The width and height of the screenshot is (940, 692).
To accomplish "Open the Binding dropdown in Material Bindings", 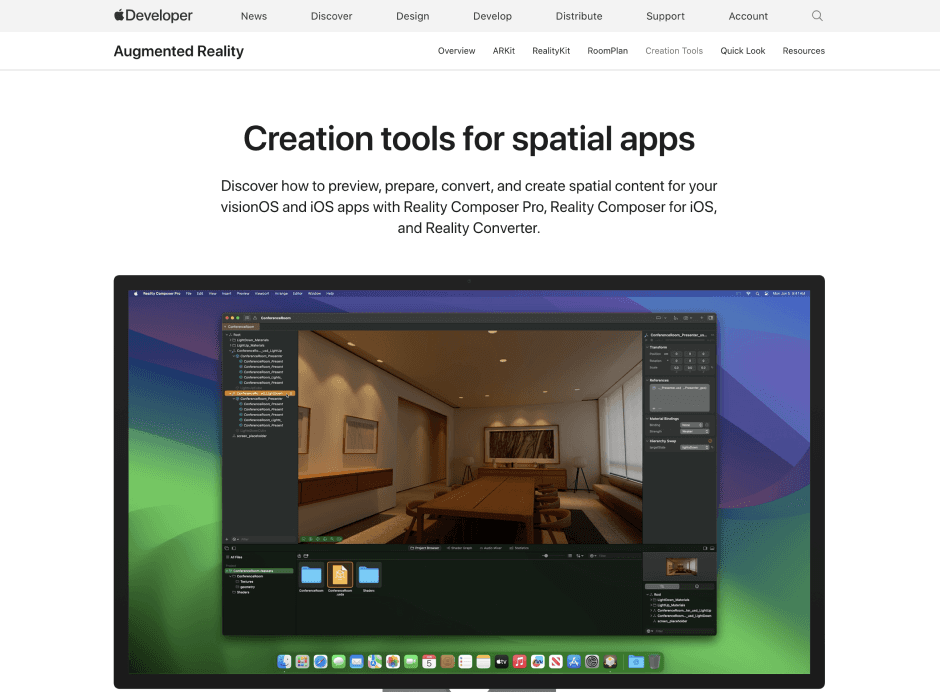I will coord(691,425).
